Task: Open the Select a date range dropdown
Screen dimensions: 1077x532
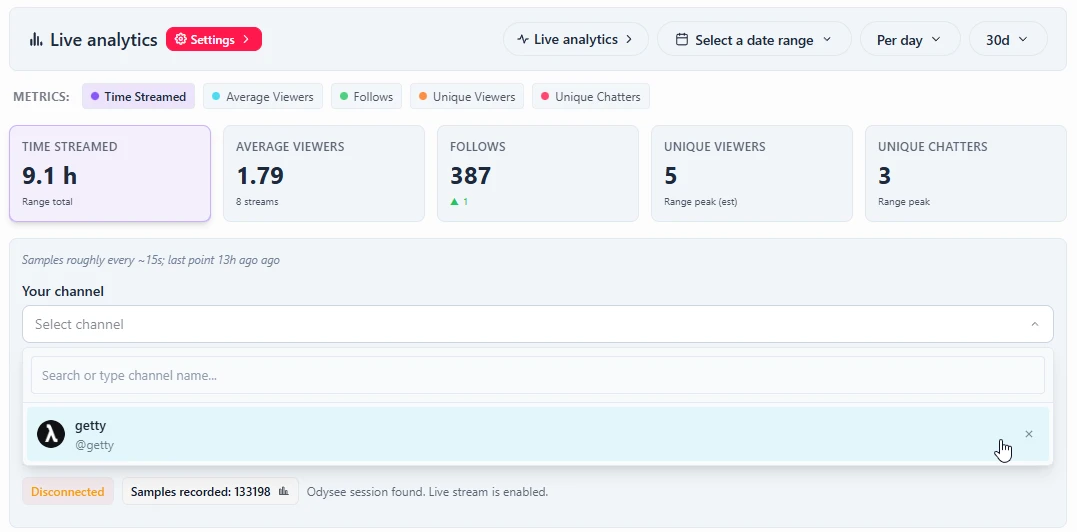Action: 754,39
